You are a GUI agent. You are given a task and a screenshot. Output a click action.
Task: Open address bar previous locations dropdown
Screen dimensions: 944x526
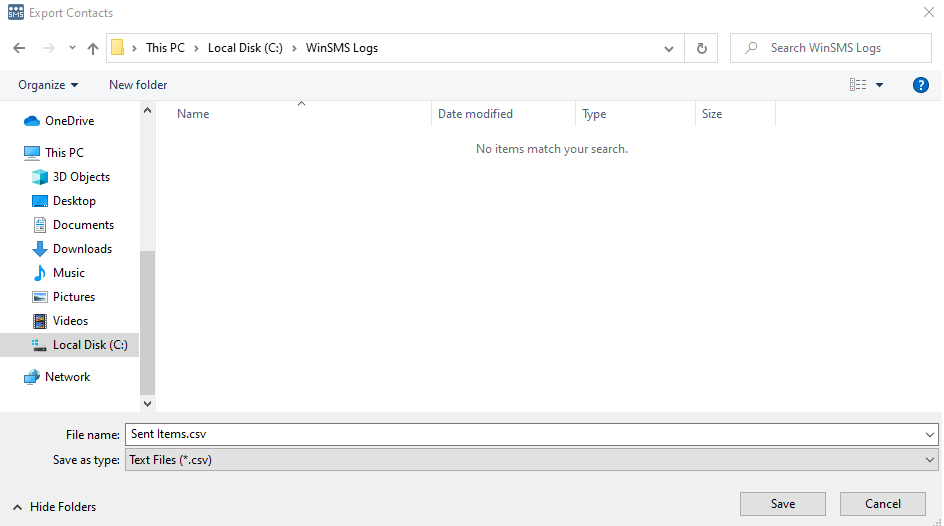pos(669,49)
